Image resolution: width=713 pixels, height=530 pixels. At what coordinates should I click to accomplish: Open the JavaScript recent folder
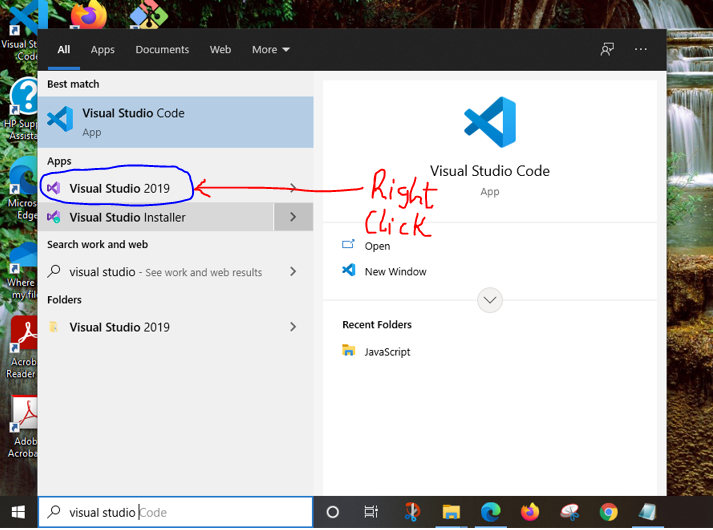click(387, 352)
